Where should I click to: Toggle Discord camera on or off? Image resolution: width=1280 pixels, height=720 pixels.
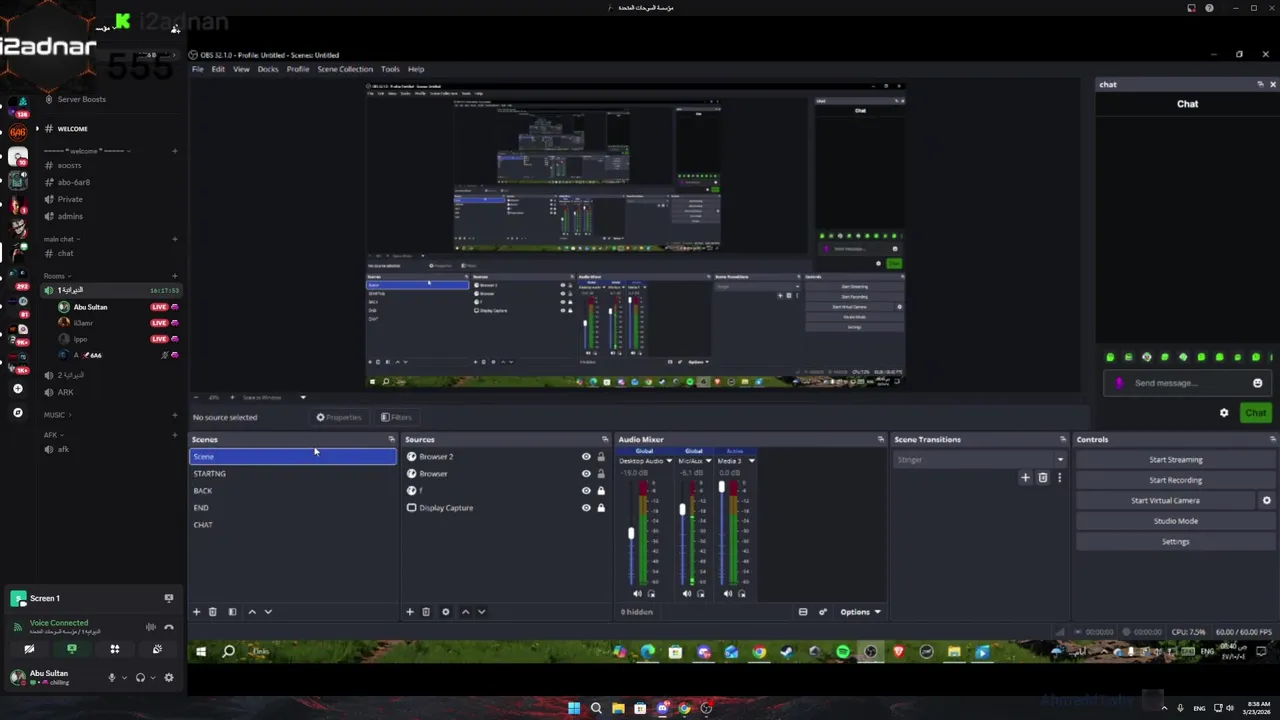(x=29, y=649)
